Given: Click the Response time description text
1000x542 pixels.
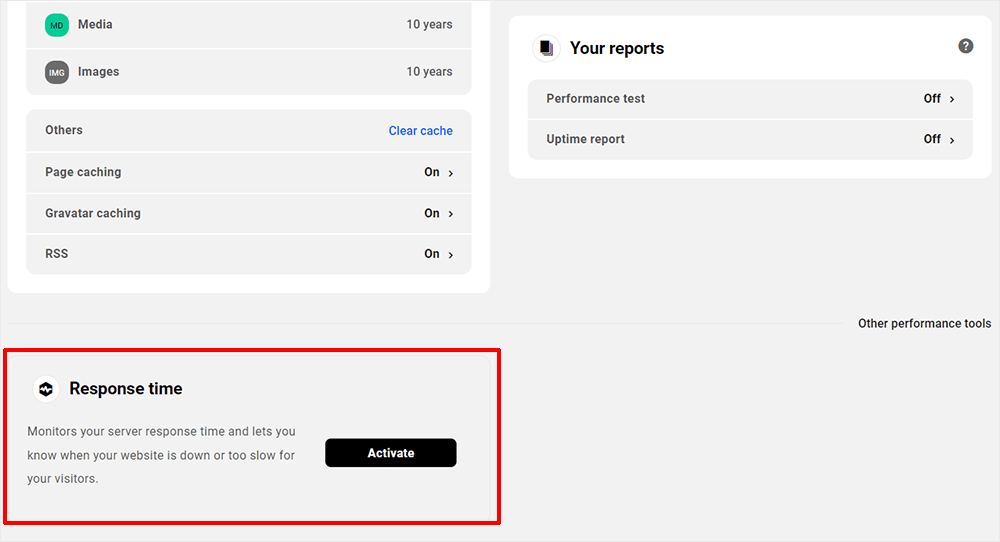Looking at the screenshot, I should (x=161, y=455).
